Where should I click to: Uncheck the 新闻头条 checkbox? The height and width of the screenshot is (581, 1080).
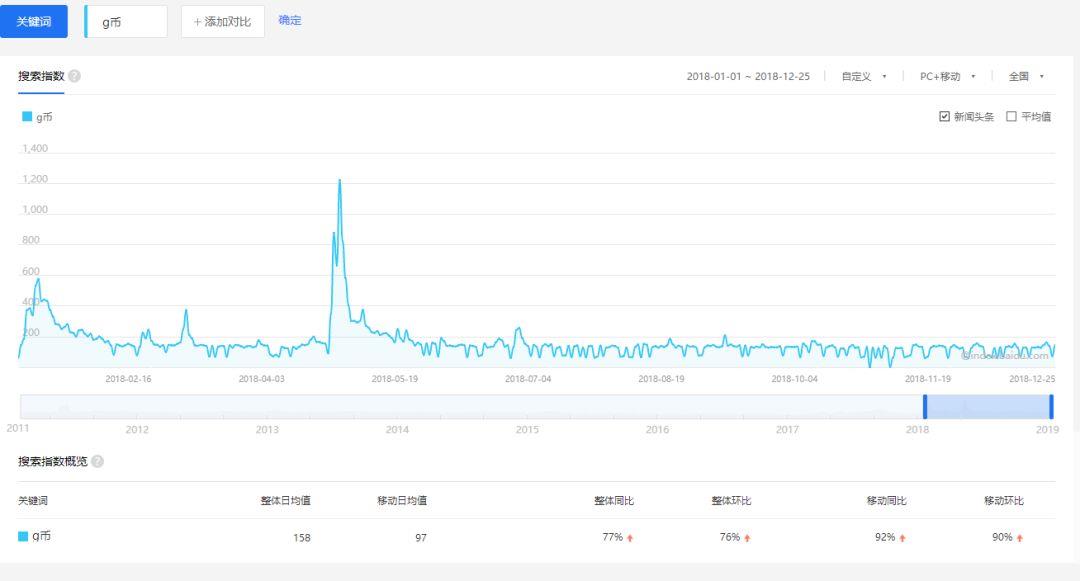(x=944, y=117)
